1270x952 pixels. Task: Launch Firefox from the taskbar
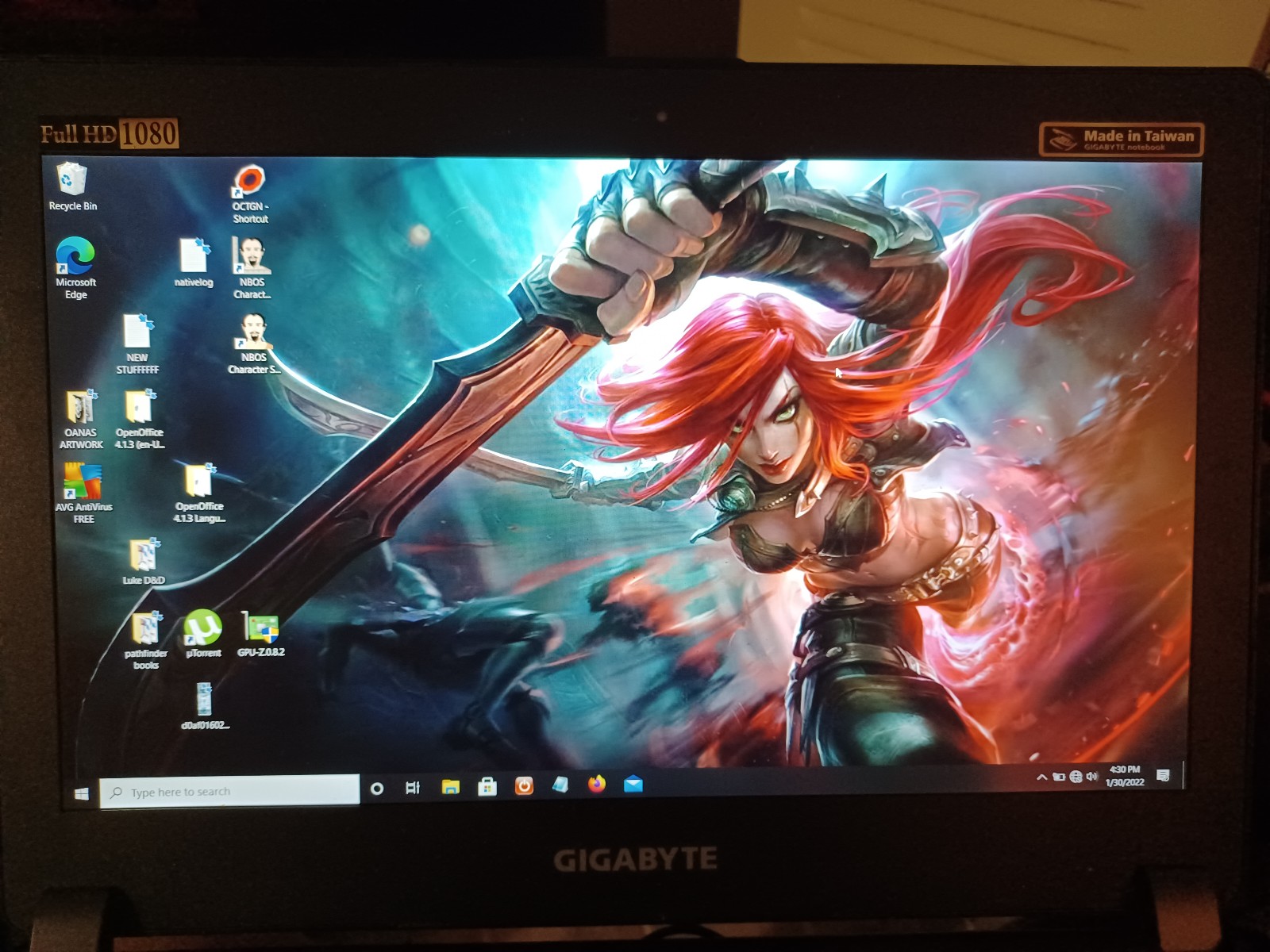(x=597, y=785)
